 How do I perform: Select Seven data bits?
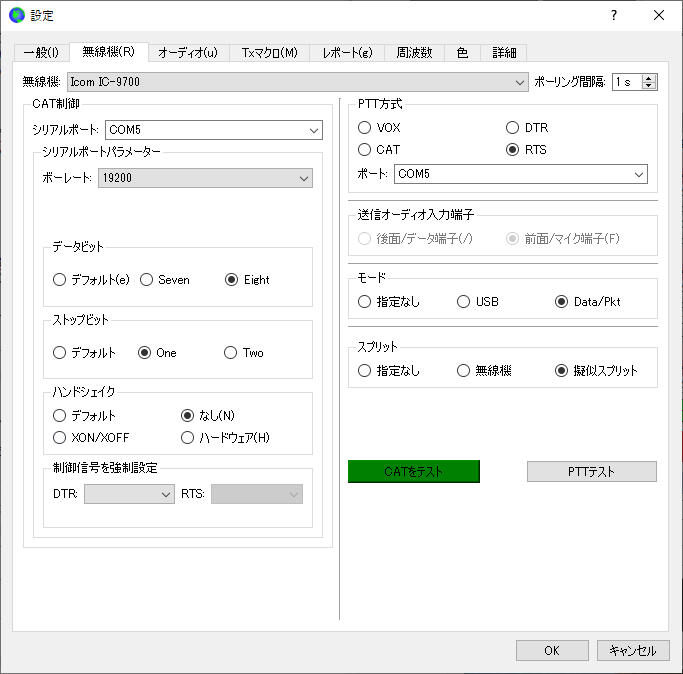pos(165,280)
